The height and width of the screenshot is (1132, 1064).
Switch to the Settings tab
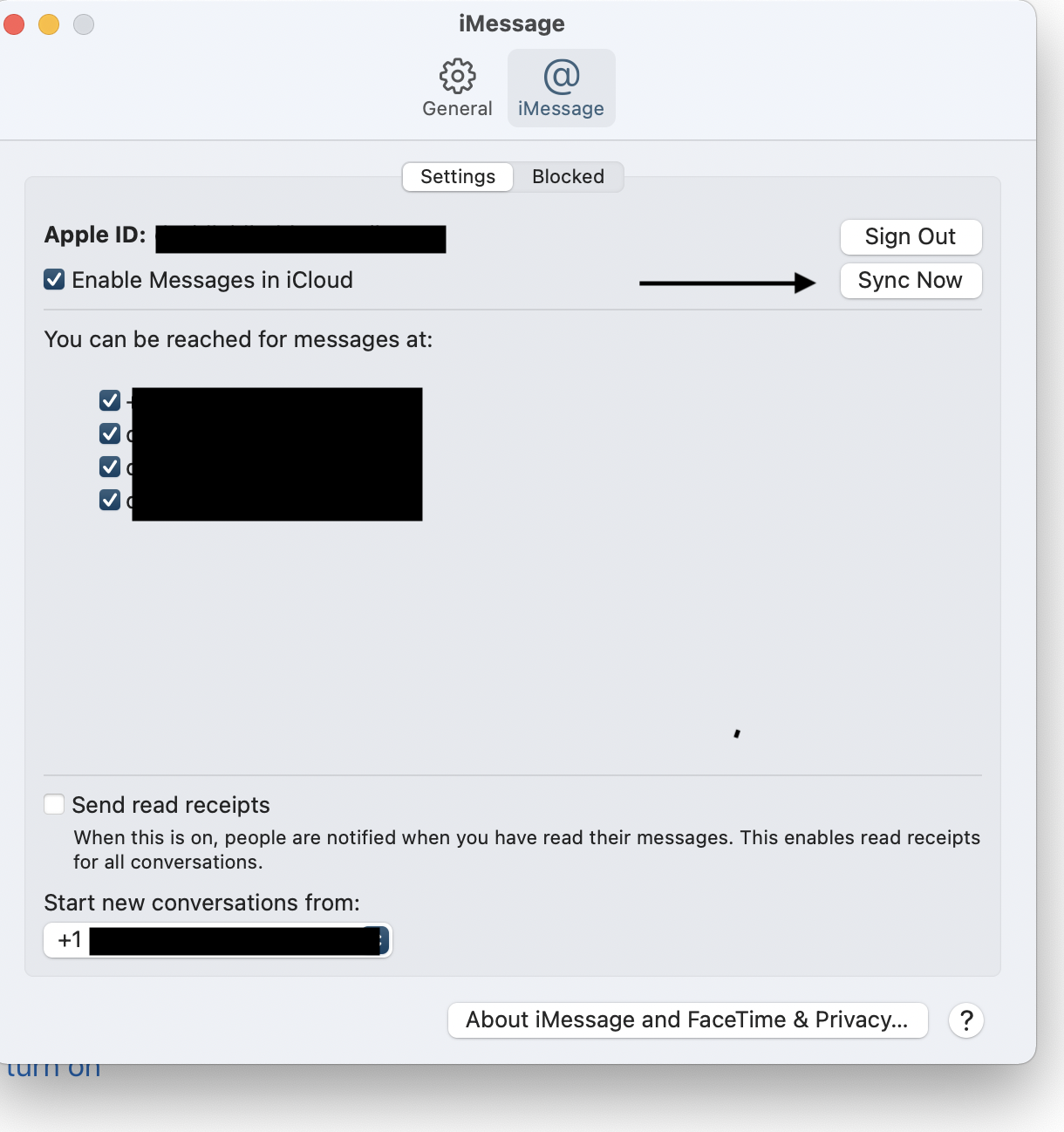click(458, 177)
